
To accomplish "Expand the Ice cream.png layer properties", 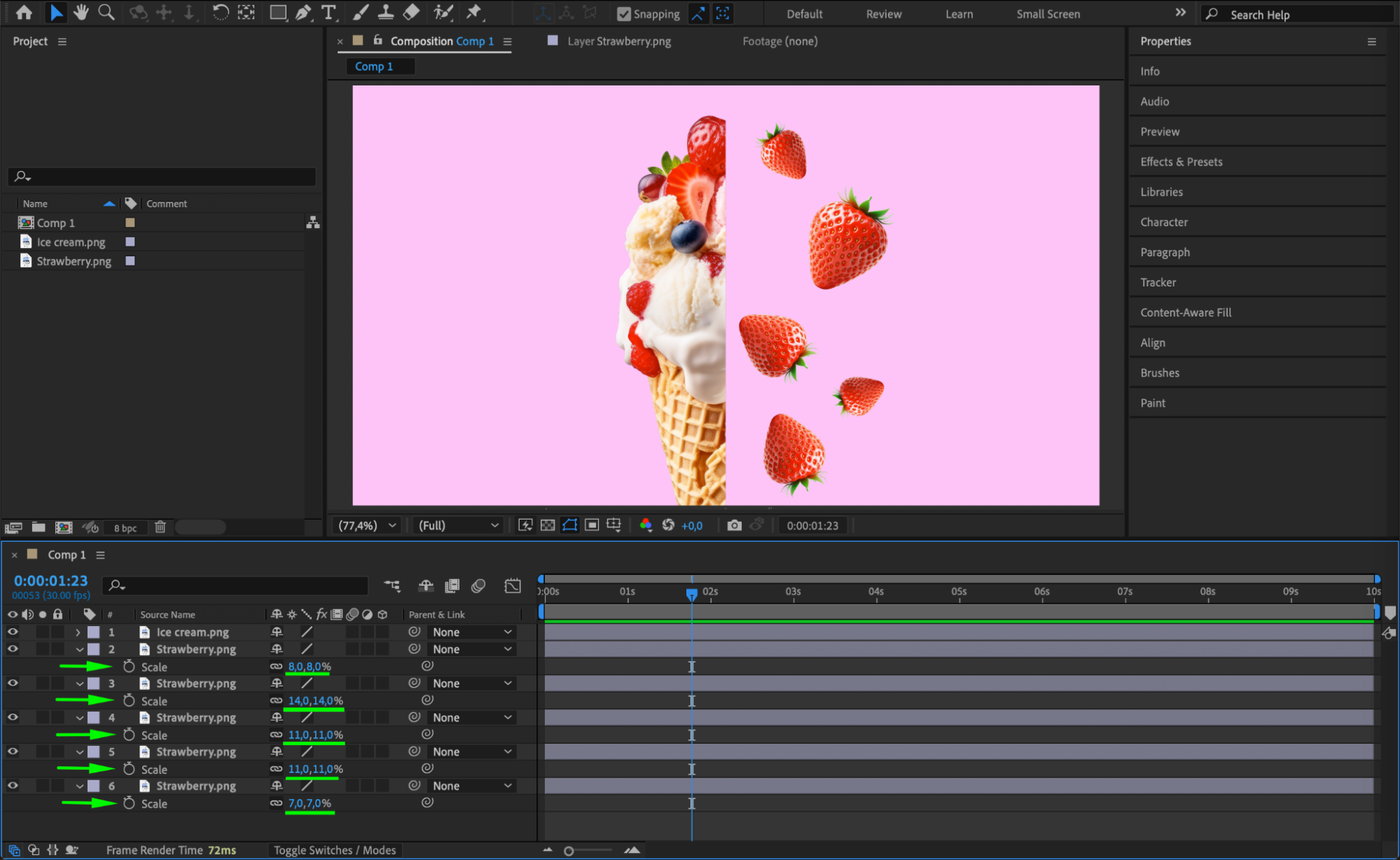I will coord(78,632).
